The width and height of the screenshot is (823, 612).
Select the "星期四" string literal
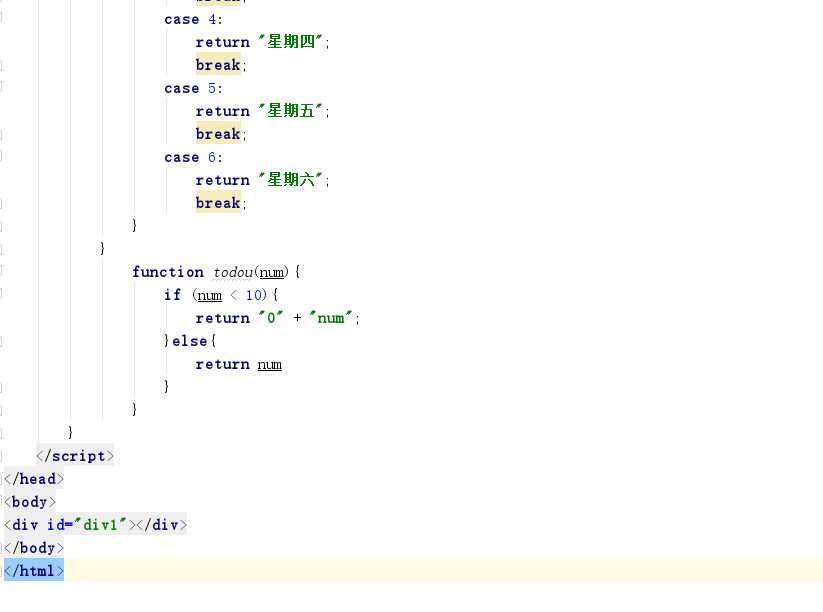click(x=290, y=42)
